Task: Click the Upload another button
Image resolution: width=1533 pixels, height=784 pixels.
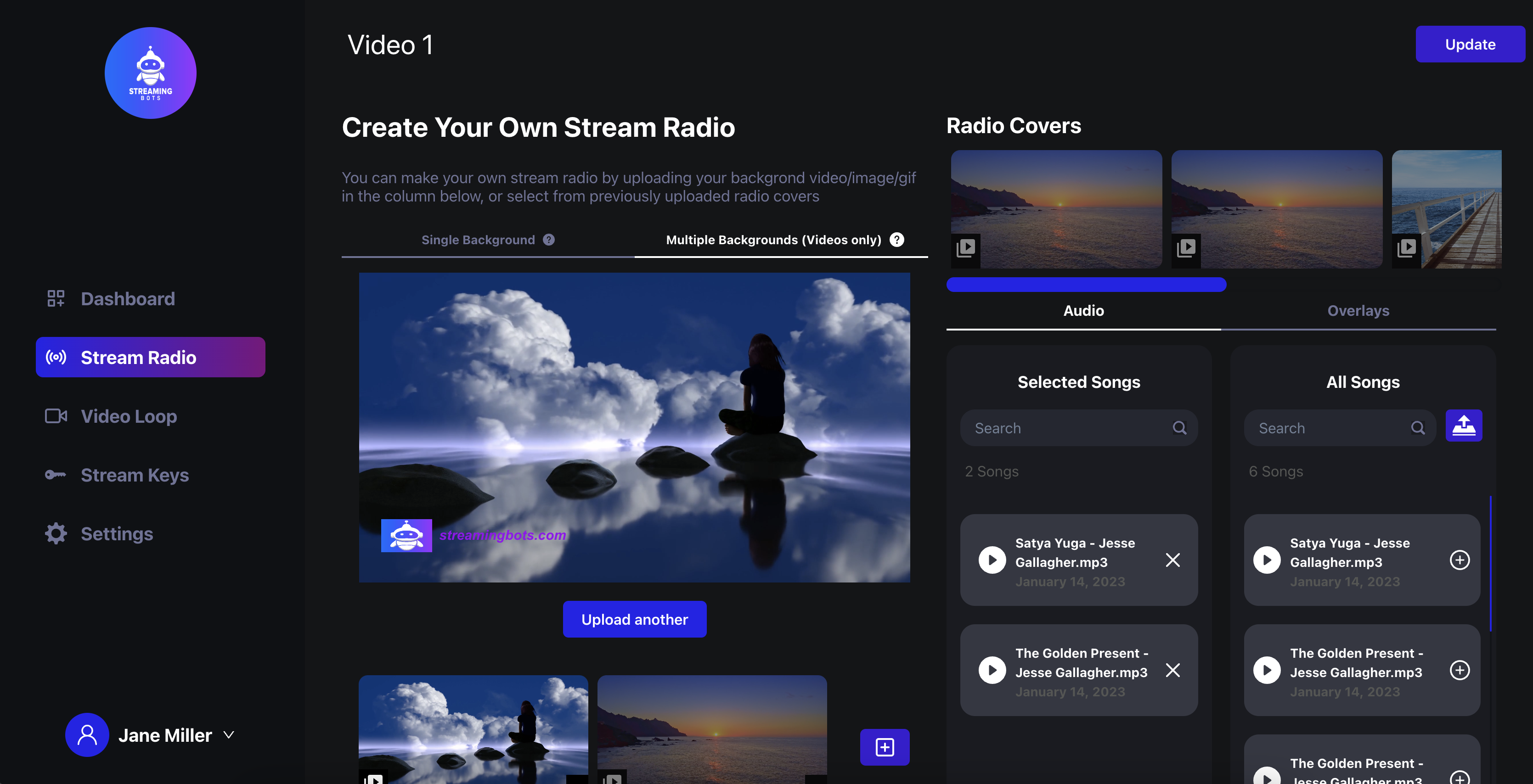Action: coord(634,619)
